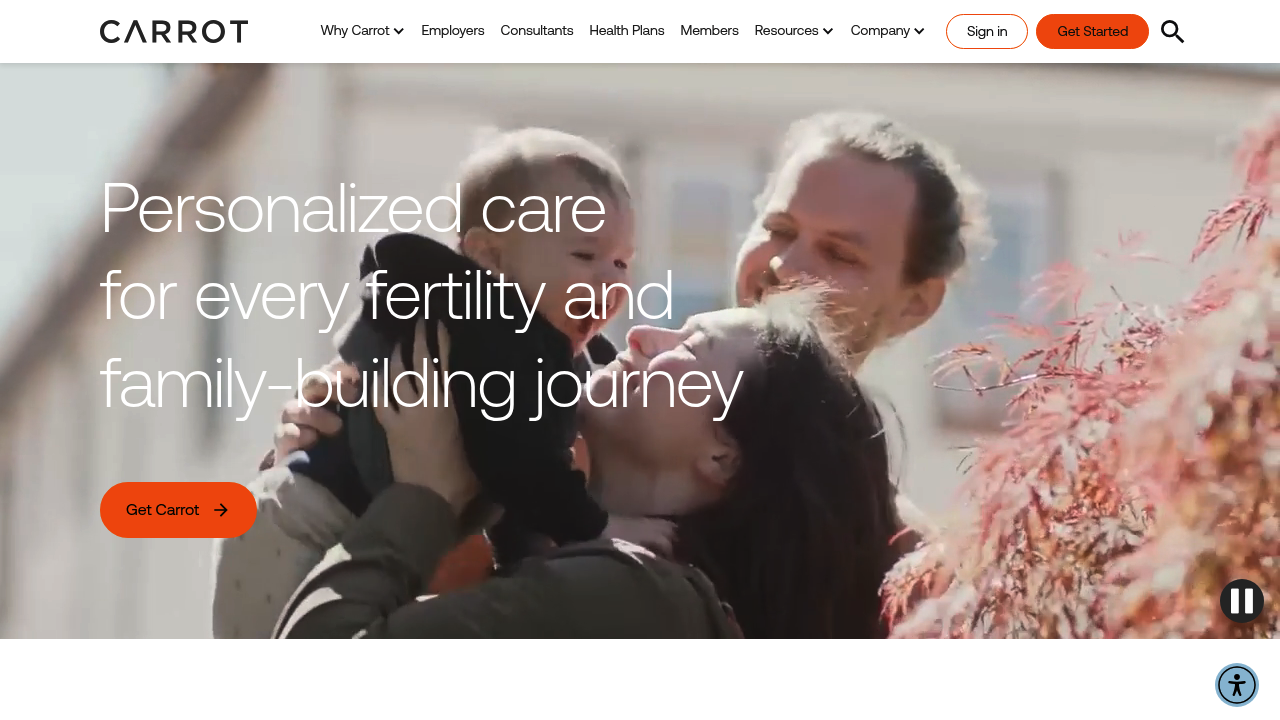The image size is (1280, 720).
Task: Expand the Company dropdown chevron
Action: click(x=919, y=31)
